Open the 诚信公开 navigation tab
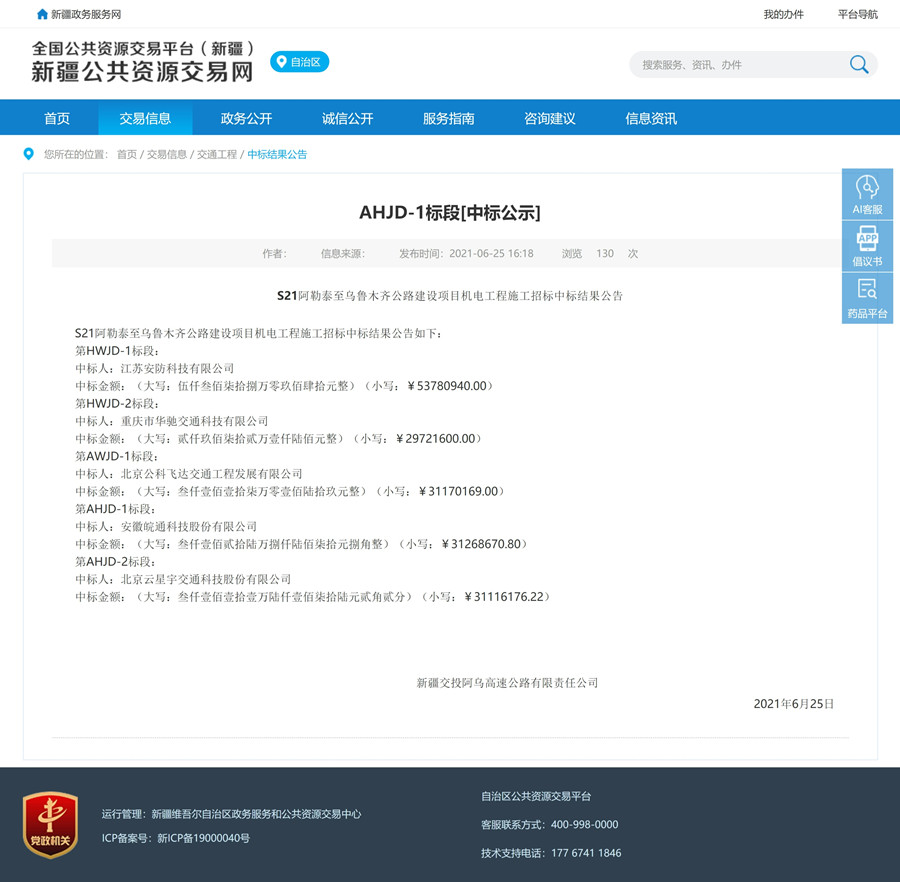 coord(347,118)
